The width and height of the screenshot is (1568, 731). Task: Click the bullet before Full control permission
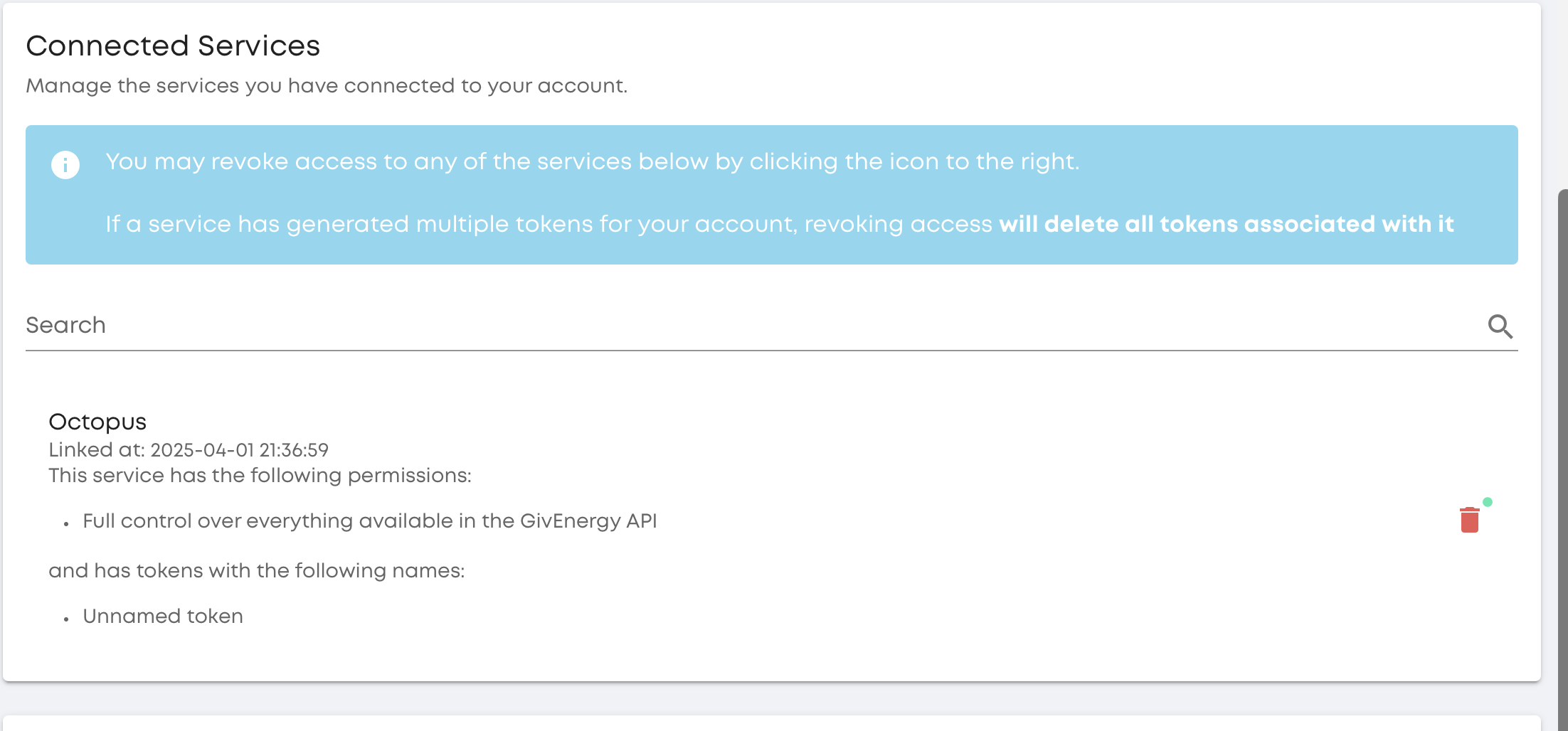pyautogui.click(x=66, y=524)
